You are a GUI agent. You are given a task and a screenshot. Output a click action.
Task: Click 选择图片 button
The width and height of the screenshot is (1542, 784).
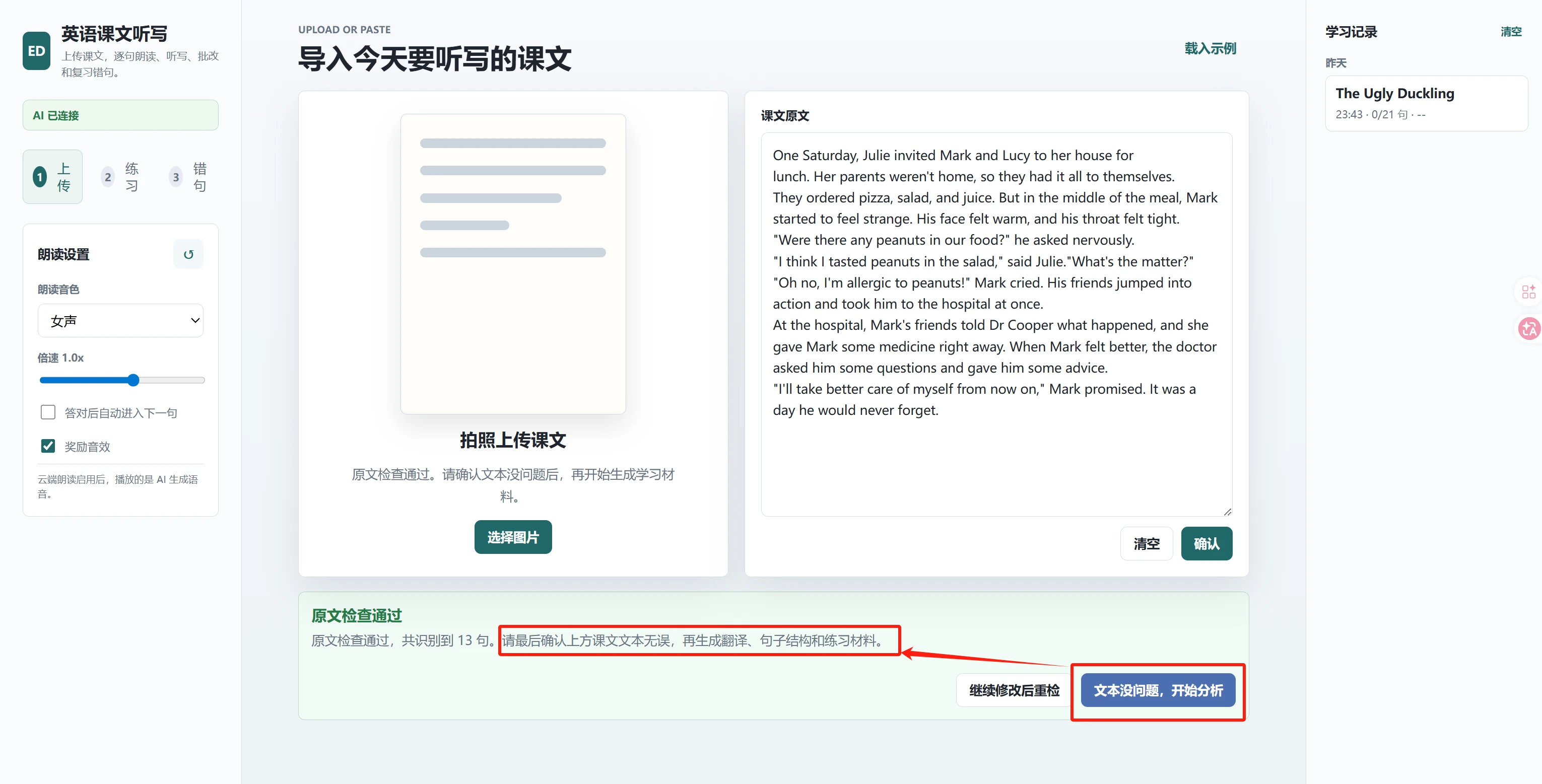click(513, 537)
